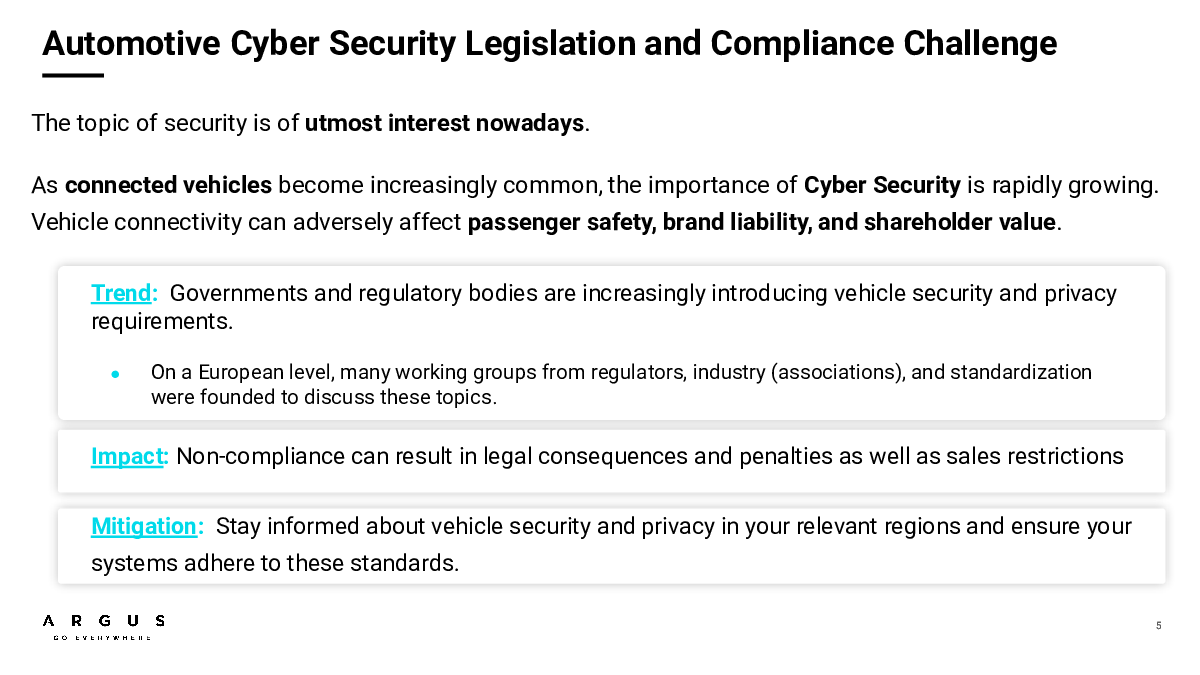Image resolution: width=1200 pixels, height=675 pixels.
Task: Click the black underline bar below title
Action: point(73,75)
